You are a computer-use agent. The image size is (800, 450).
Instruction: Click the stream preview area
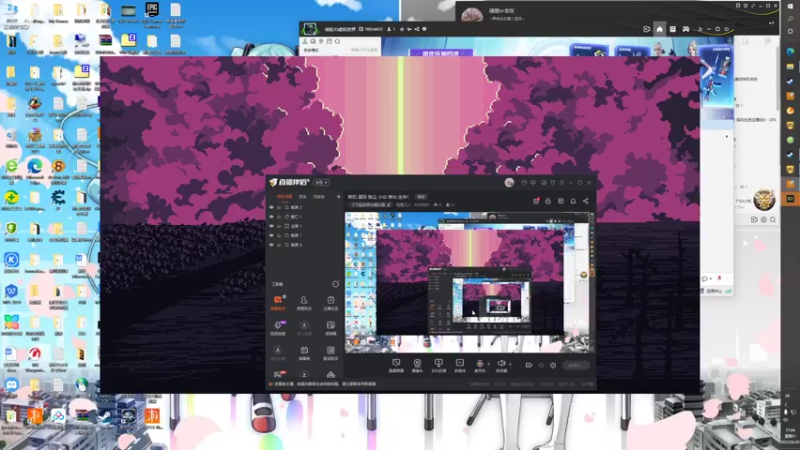coord(469,282)
